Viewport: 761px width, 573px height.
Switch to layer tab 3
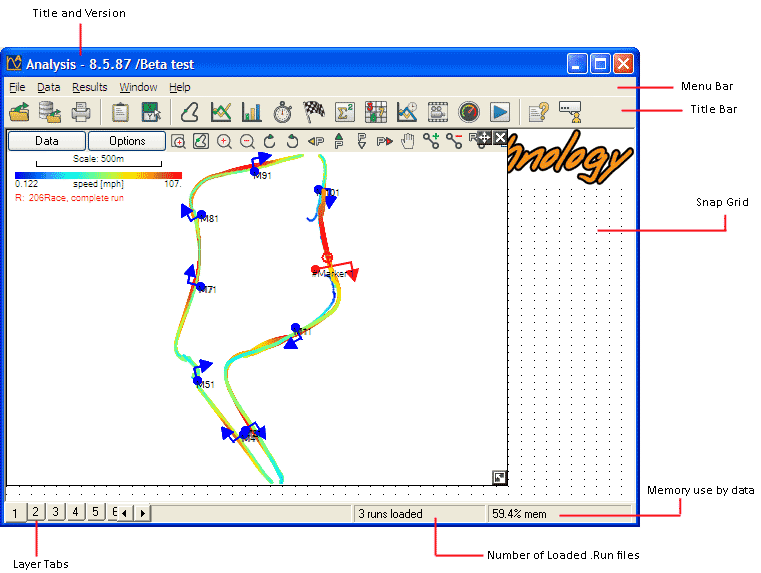click(56, 513)
